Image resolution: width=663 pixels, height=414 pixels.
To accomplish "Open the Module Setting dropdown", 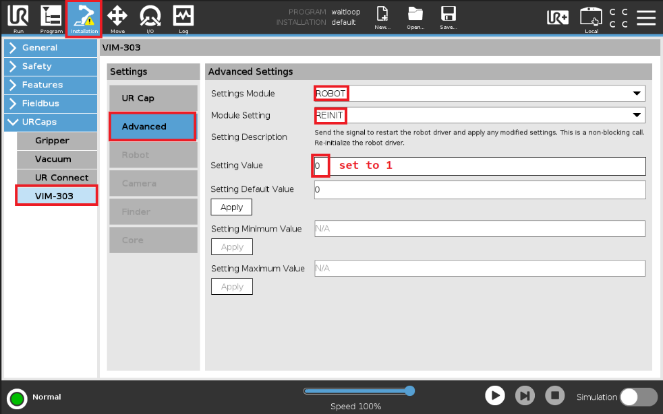I will coord(479,115).
